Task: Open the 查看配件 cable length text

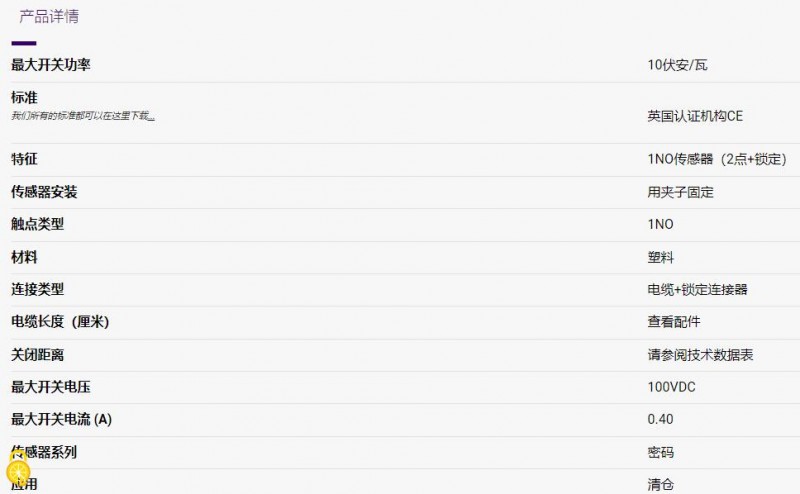Action: pos(673,322)
